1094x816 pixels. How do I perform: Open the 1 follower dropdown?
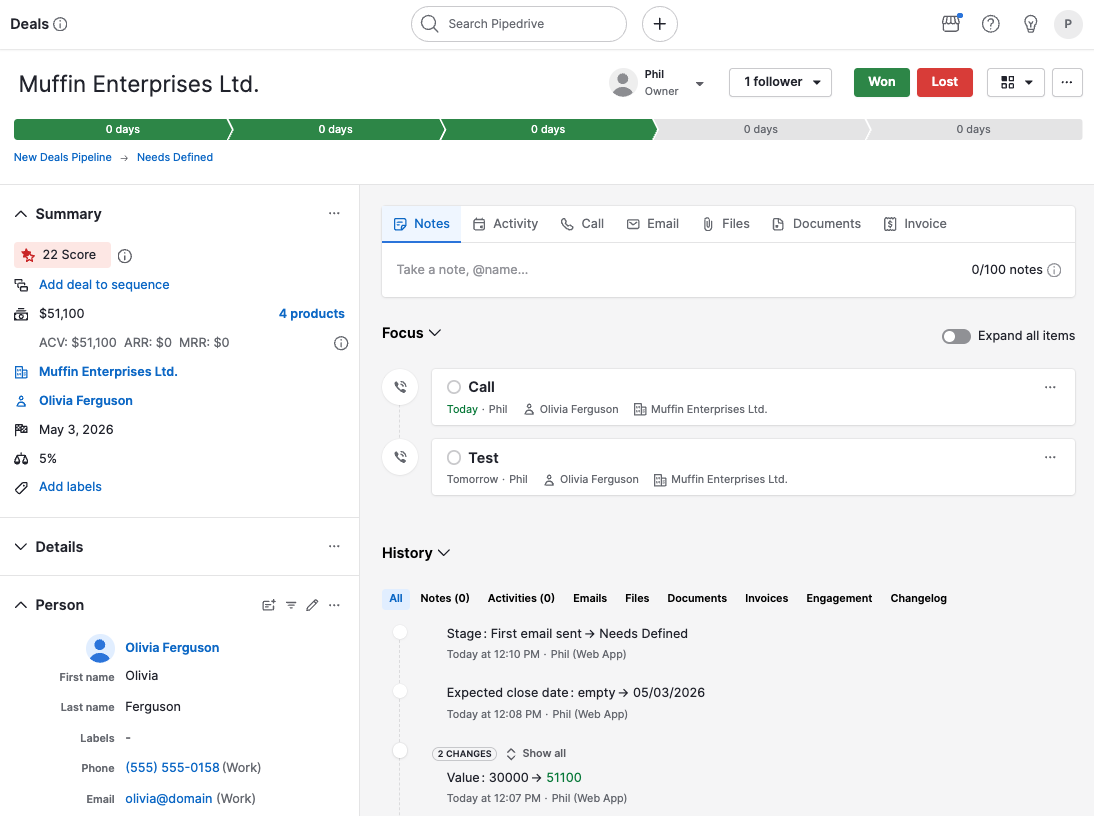pyautogui.click(x=780, y=82)
